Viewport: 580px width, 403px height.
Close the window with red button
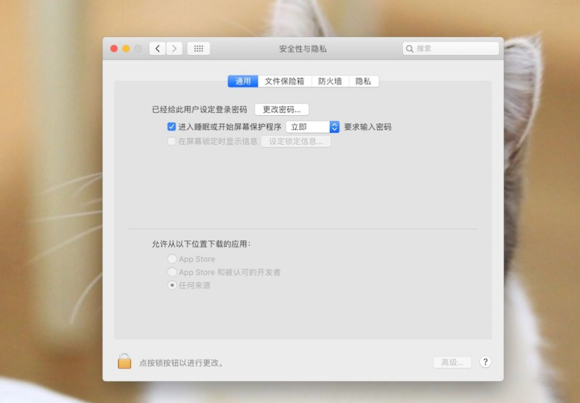(x=114, y=48)
